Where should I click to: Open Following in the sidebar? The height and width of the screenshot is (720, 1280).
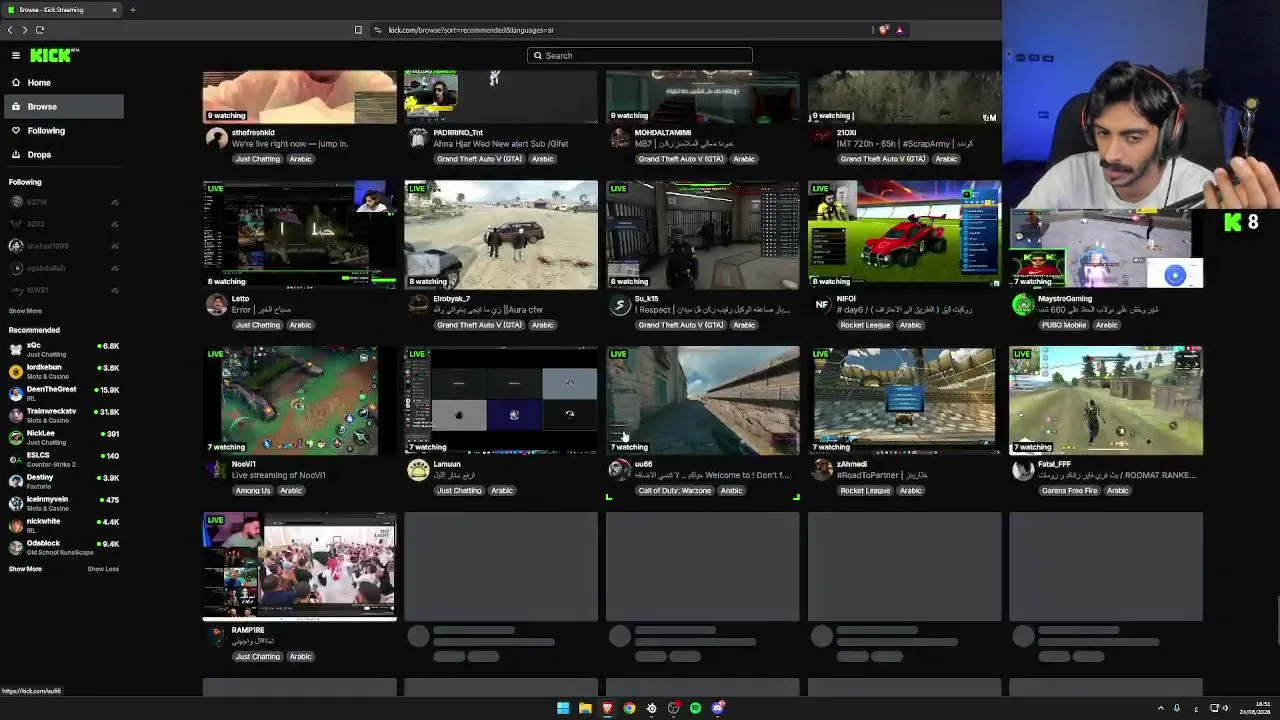[62, 131]
